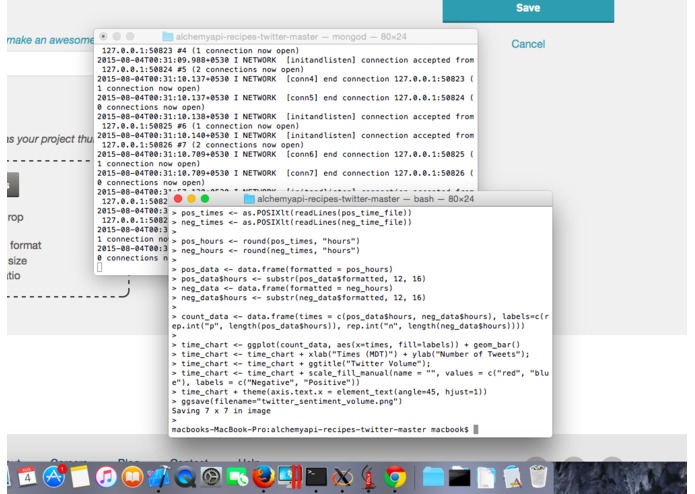Click the pos_hours round line
695x494 pixels.
[x=266, y=241]
